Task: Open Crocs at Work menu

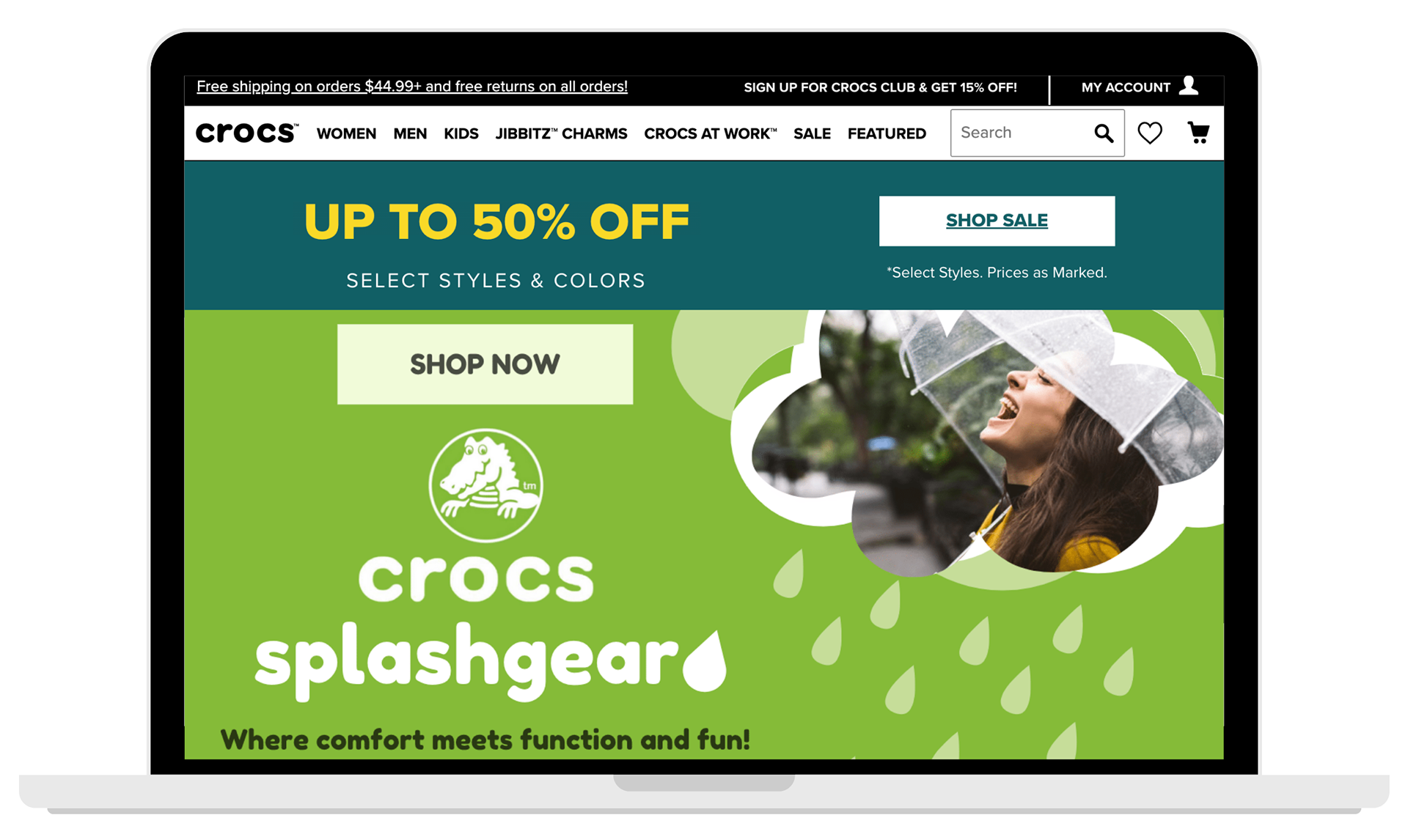Action: (710, 133)
